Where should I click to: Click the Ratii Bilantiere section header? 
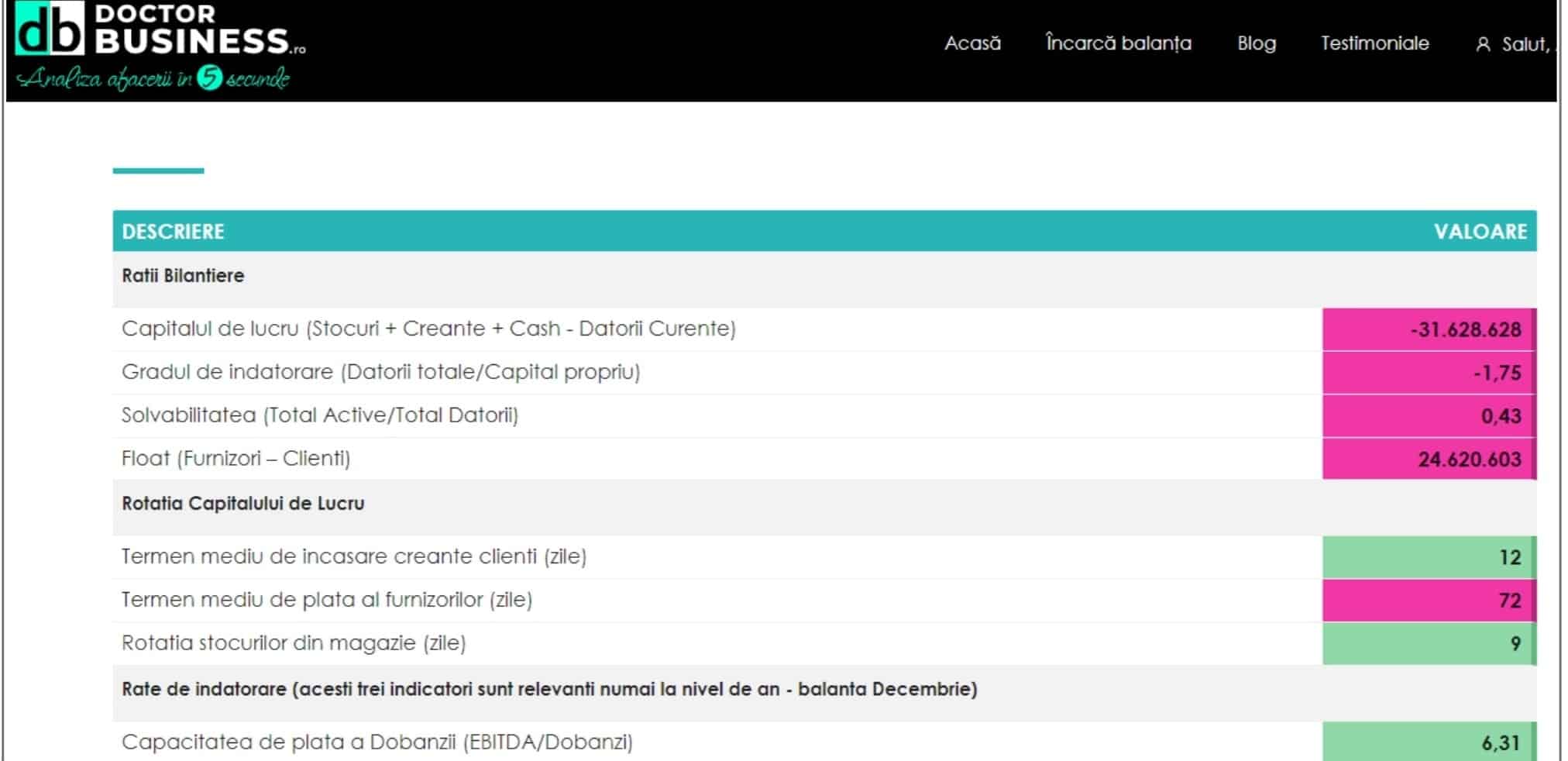pos(183,276)
